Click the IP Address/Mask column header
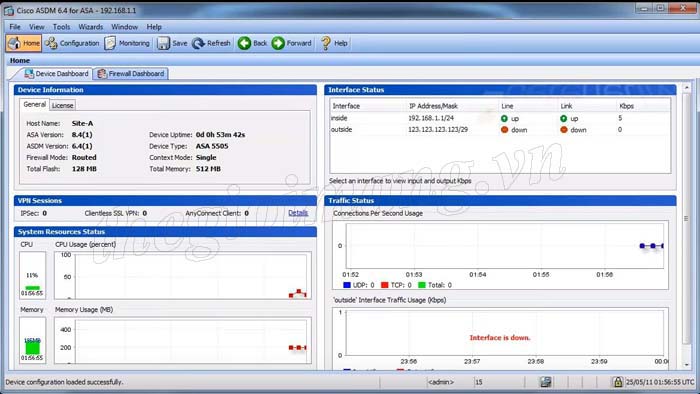 [433, 106]
